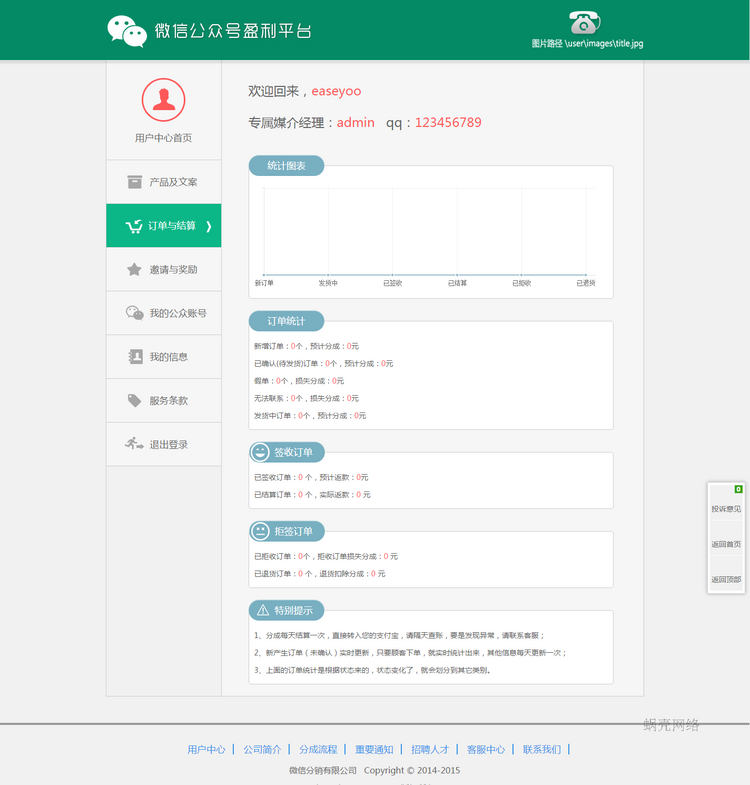Viewport: 750px width, 785px height.
Task: Click the red user avatar icon
Action: coord(163,100)
